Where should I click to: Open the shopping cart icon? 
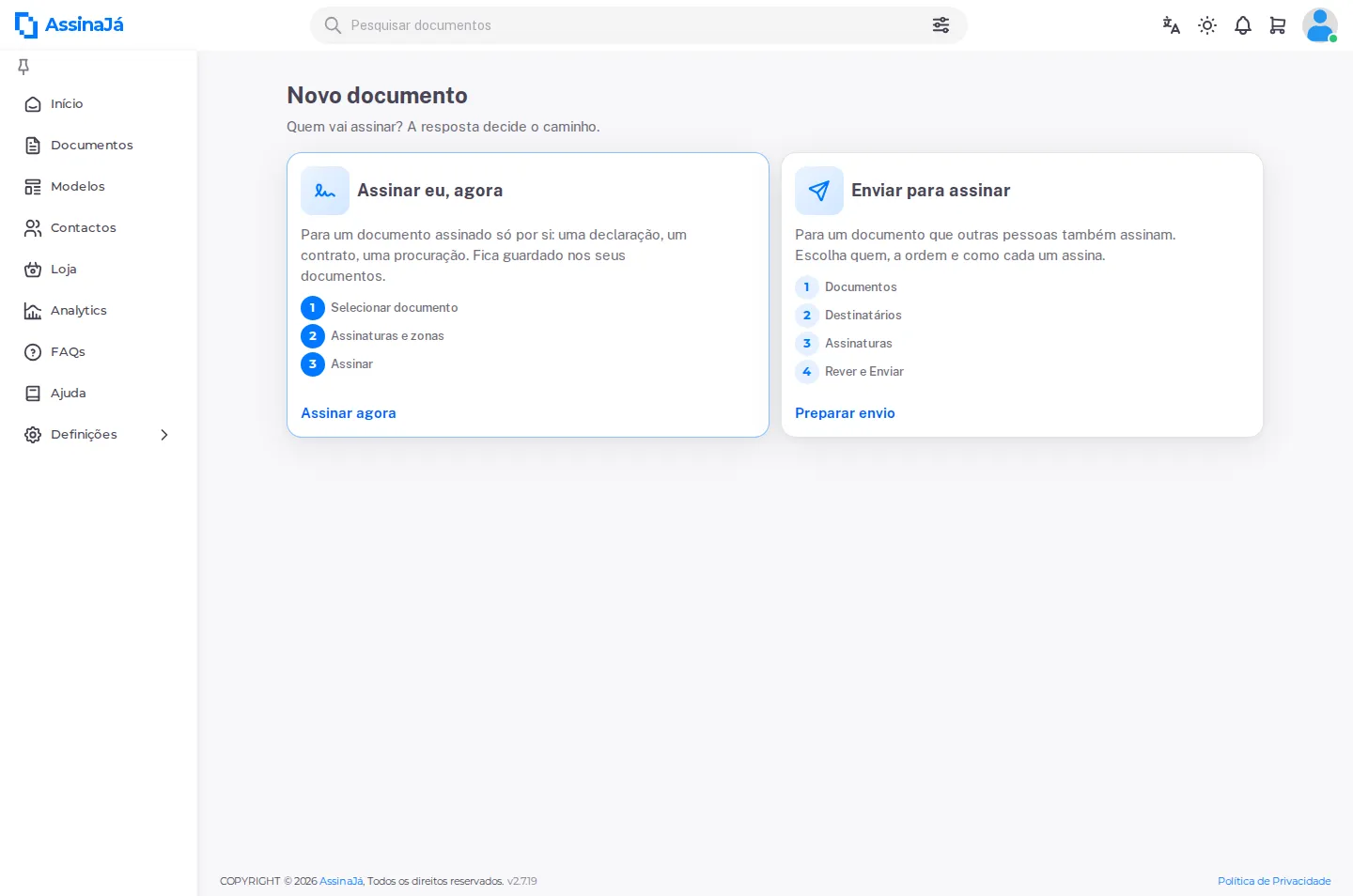click(1278, 25)
